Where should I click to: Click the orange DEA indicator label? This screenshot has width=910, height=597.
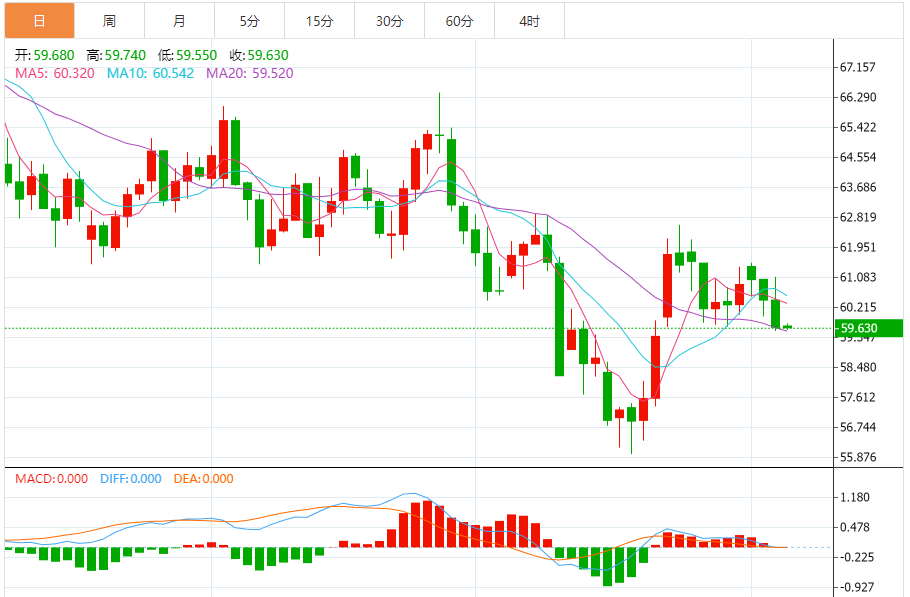point(203,479)
